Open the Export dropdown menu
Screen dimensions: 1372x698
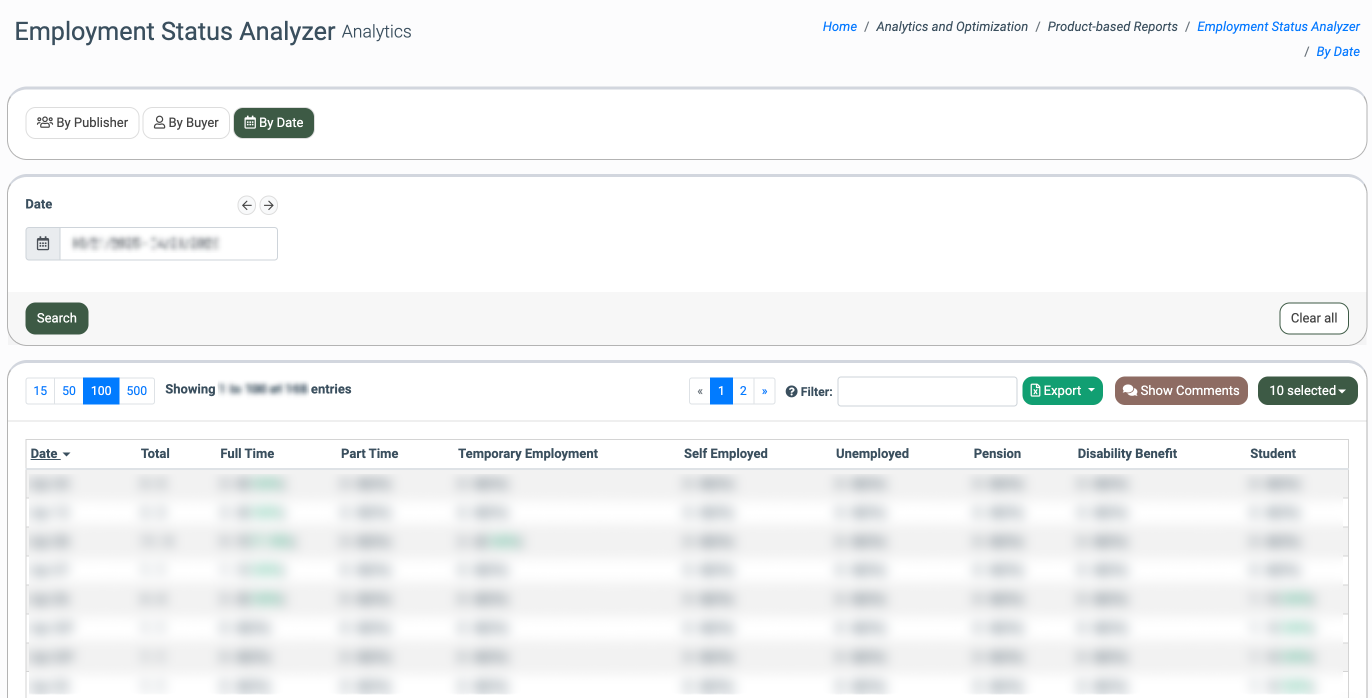click(x=1062, y=391)
